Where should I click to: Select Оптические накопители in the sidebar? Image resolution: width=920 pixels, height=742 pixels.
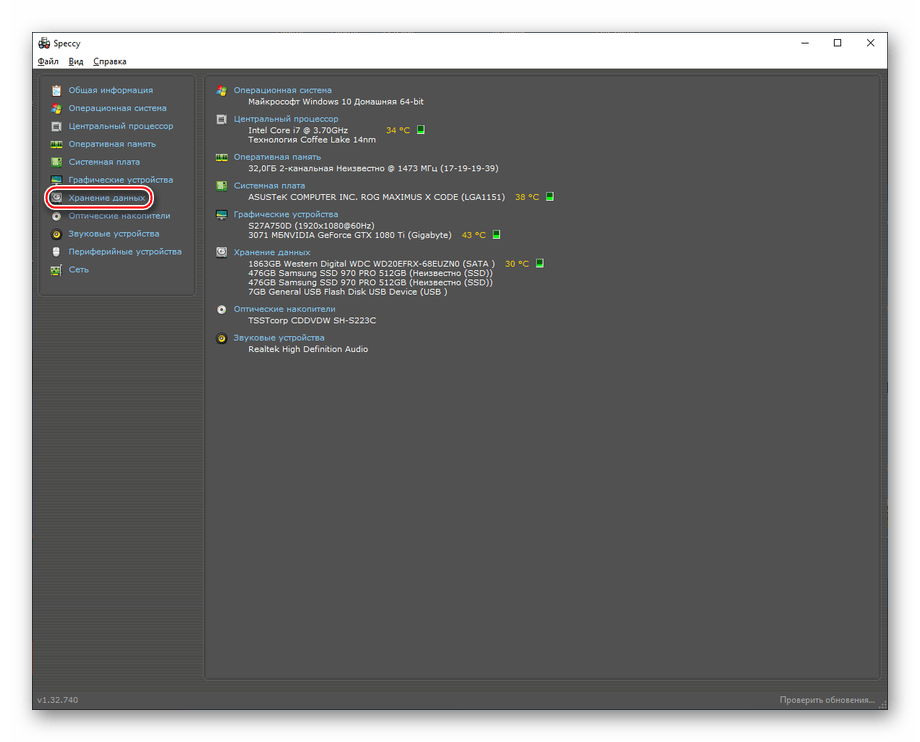[119, 216]
